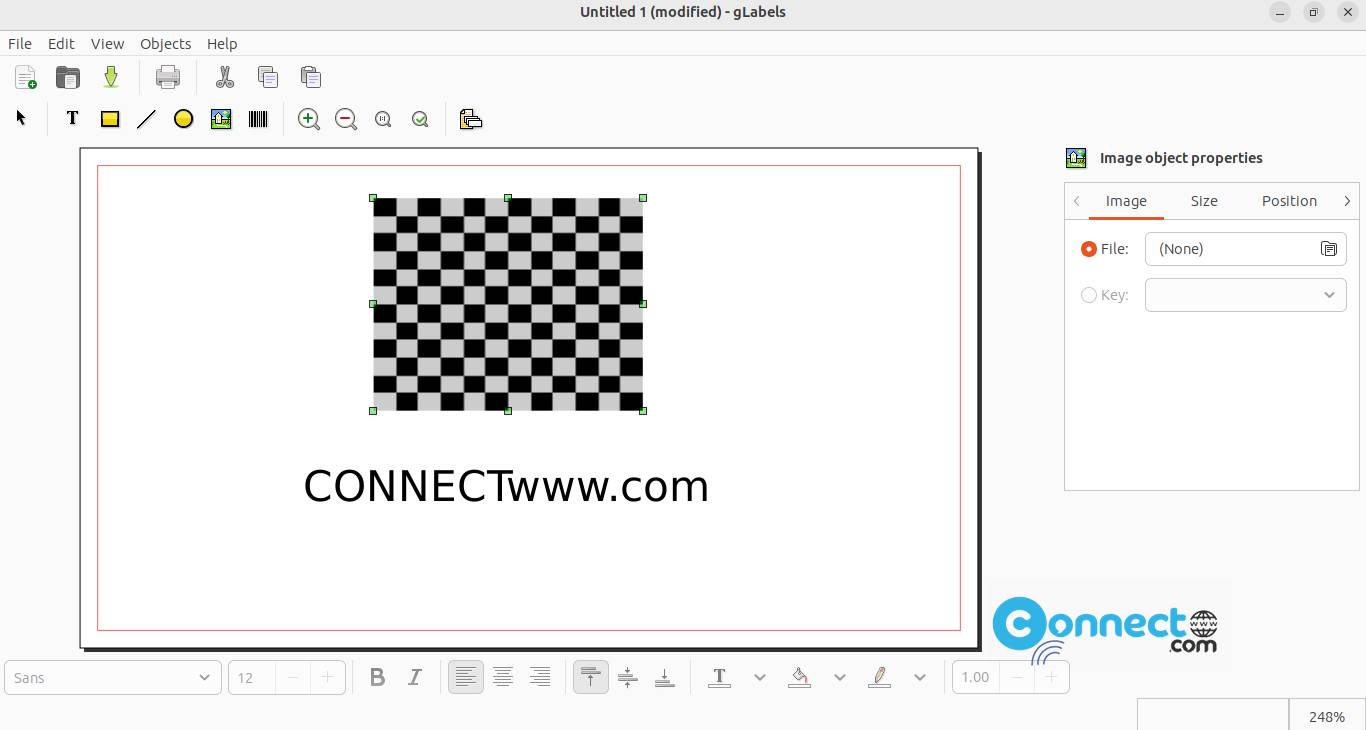1366x730 pixels.
Task: Increase font size with plus button
Action: [x=327, y=677]
